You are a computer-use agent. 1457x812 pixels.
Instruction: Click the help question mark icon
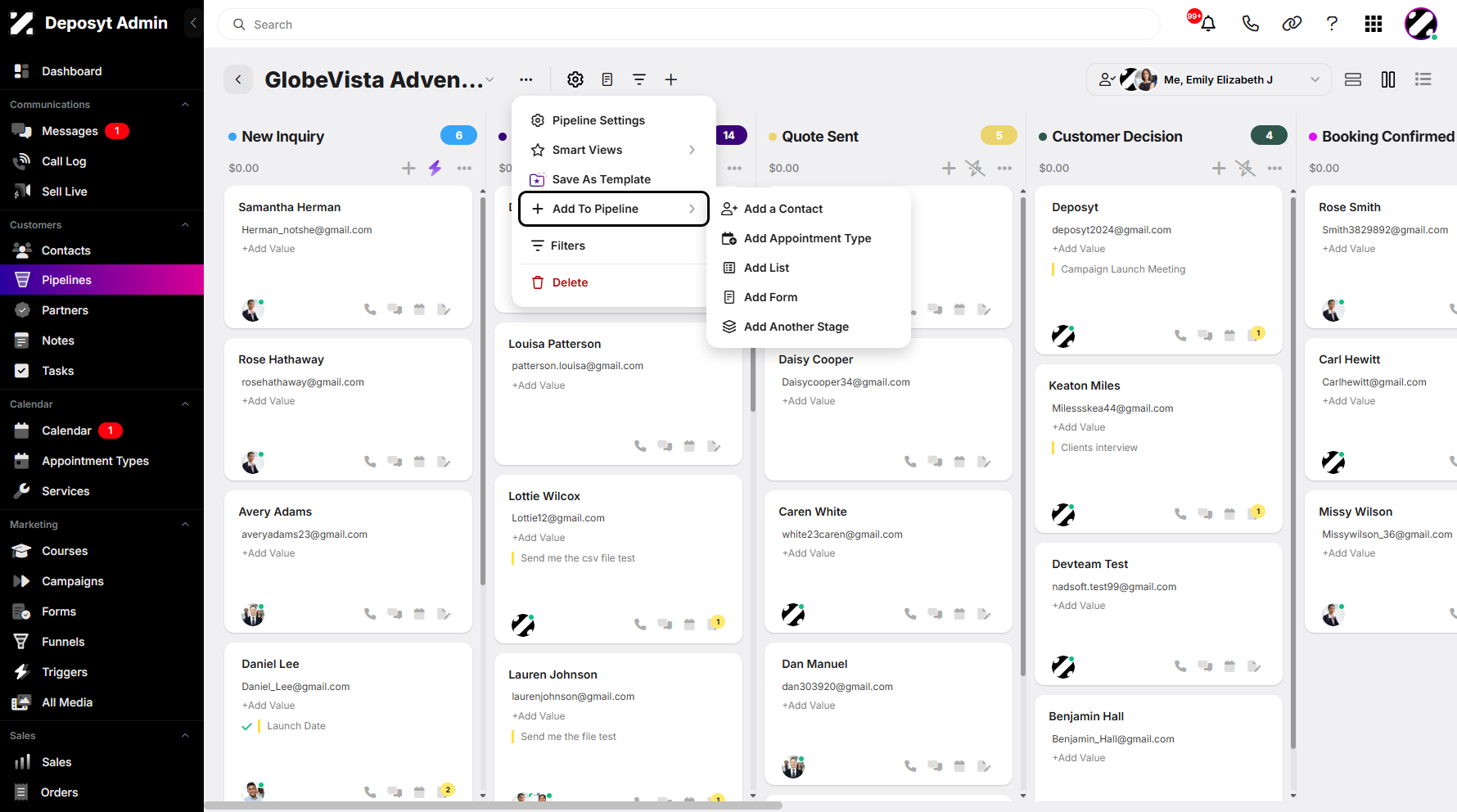1332,24
